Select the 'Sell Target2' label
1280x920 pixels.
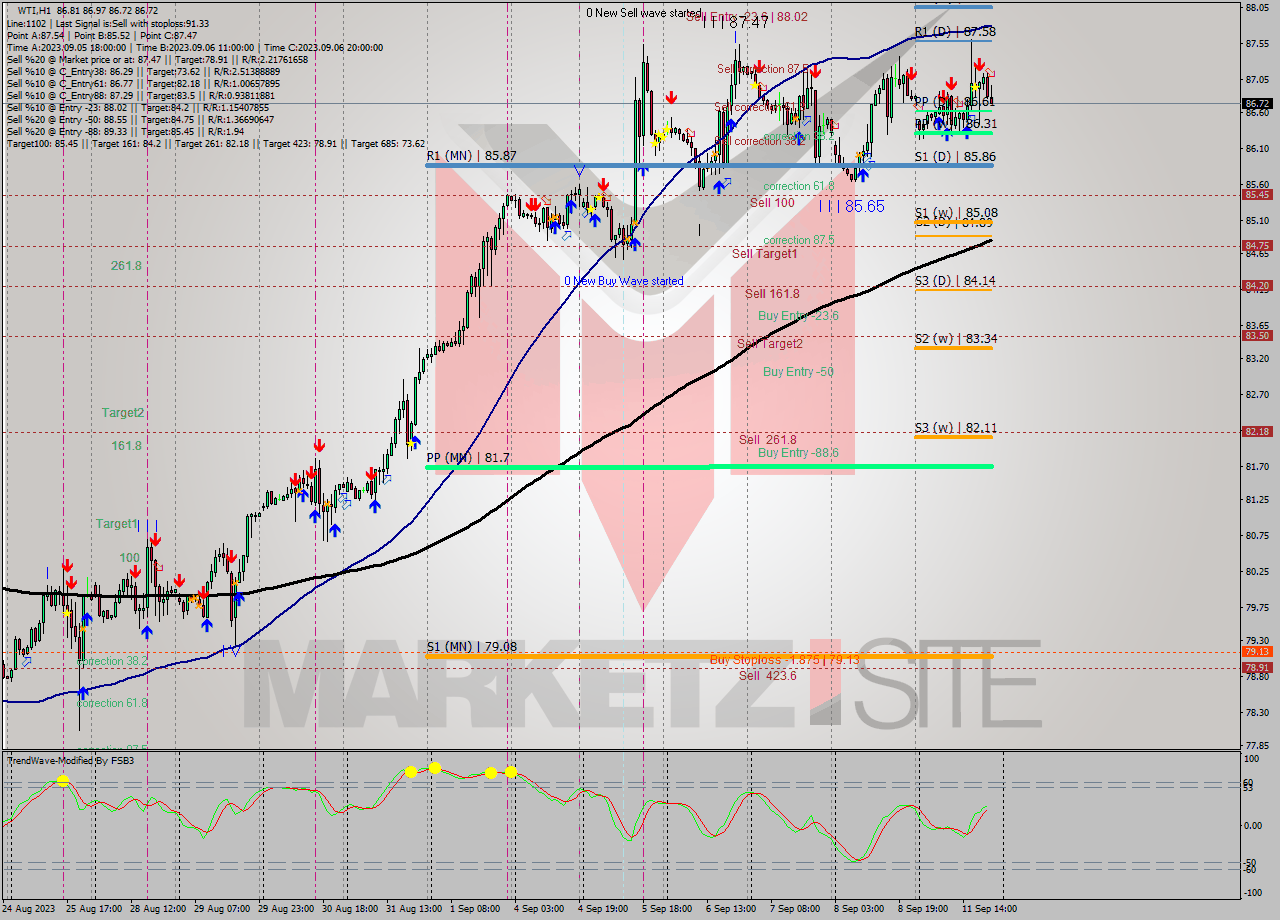(770, 344)
